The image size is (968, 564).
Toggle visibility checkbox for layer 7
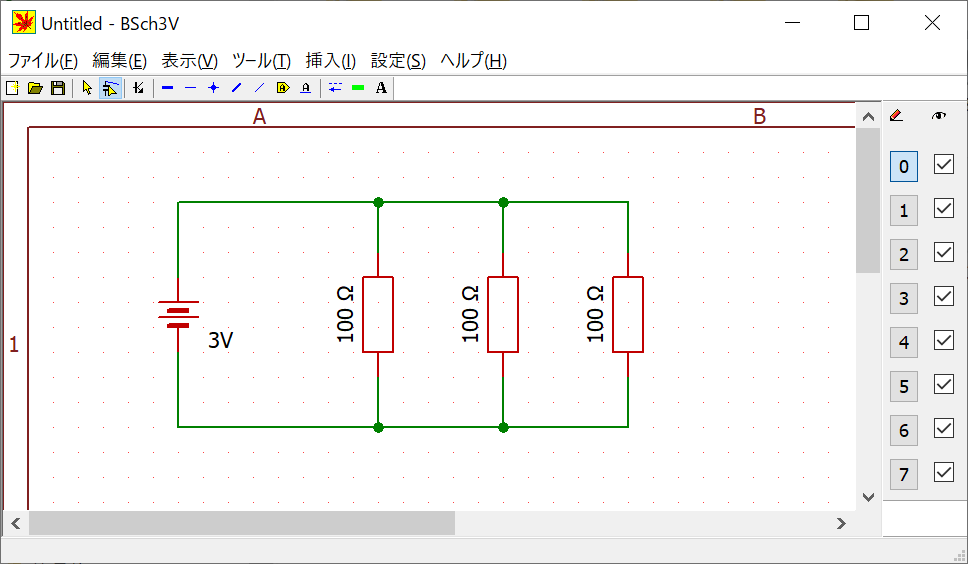click(x=944, y=473)
